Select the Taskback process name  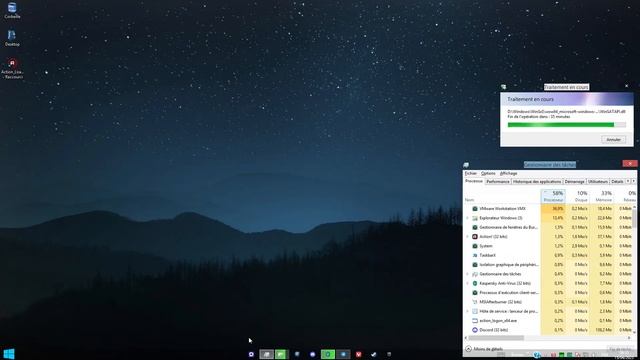click(487, 255)
